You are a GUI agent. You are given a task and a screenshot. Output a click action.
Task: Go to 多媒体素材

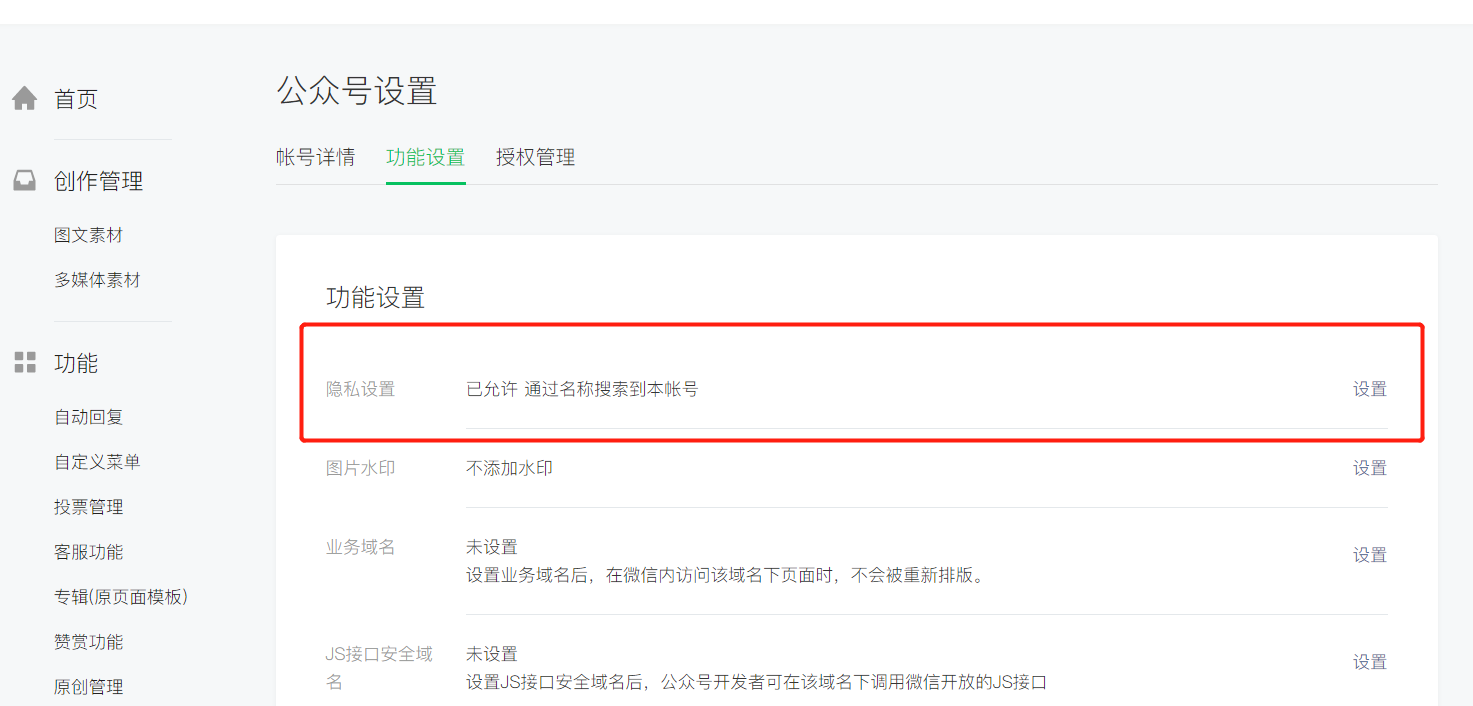click(x=97, y=280)
